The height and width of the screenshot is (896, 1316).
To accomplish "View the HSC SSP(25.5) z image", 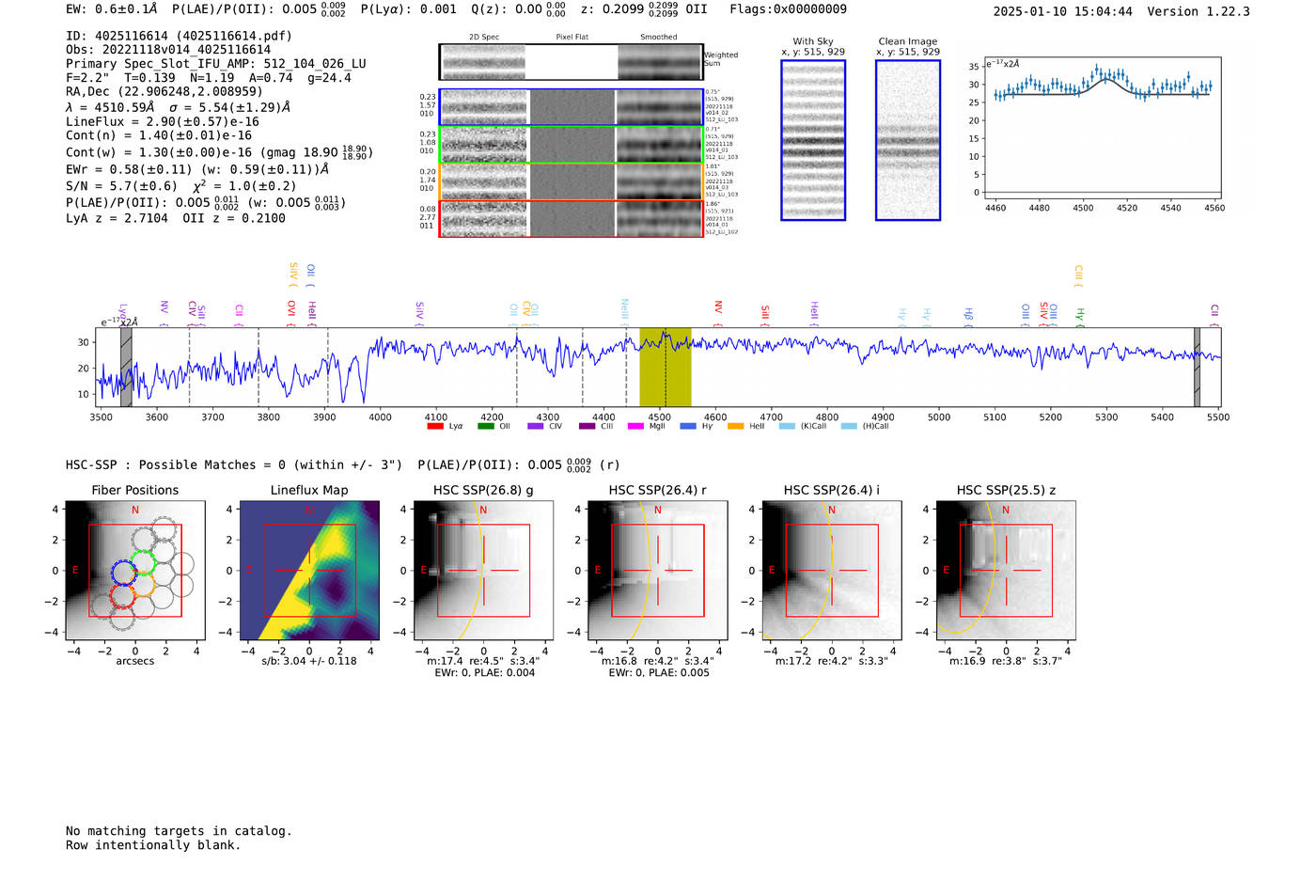I will (1006, 571).
